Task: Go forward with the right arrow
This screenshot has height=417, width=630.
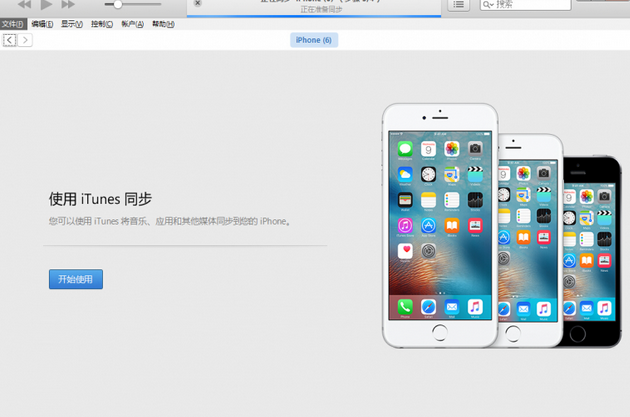Action: (x=25, y=40)
